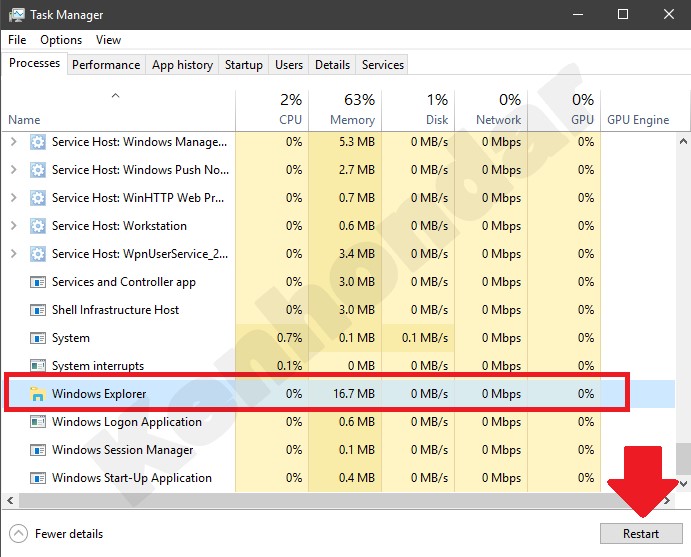Open the Options menu
The height and width of the screenshot is (557, 691).
click(61, 40)
